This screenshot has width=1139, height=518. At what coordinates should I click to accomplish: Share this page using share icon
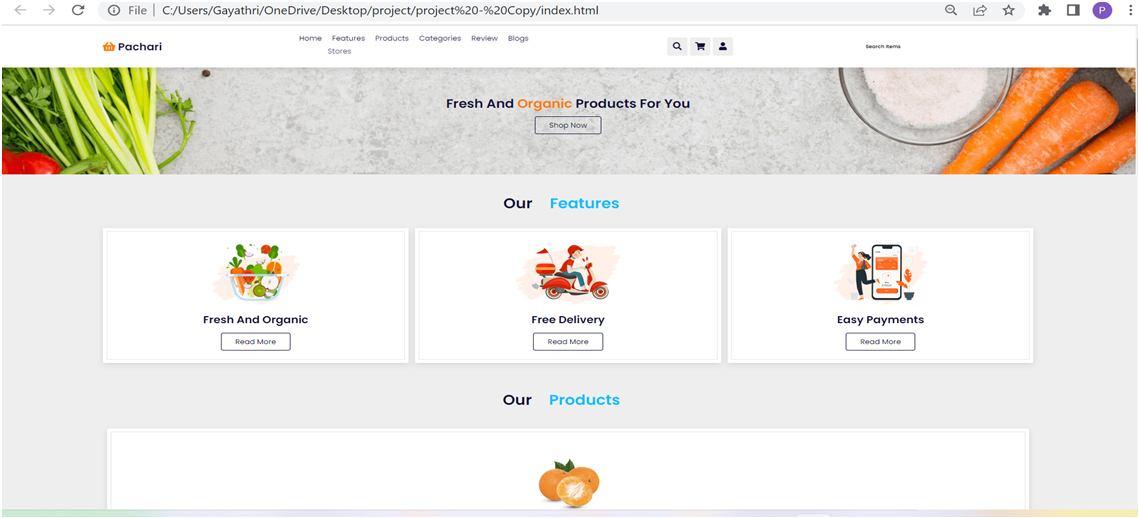pos(980,10)
